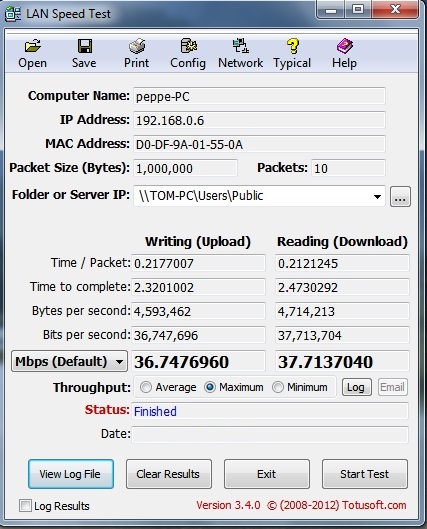Screen dimensions: 427x529
Task: Select the Minimum throughput option
Action: 278,387
